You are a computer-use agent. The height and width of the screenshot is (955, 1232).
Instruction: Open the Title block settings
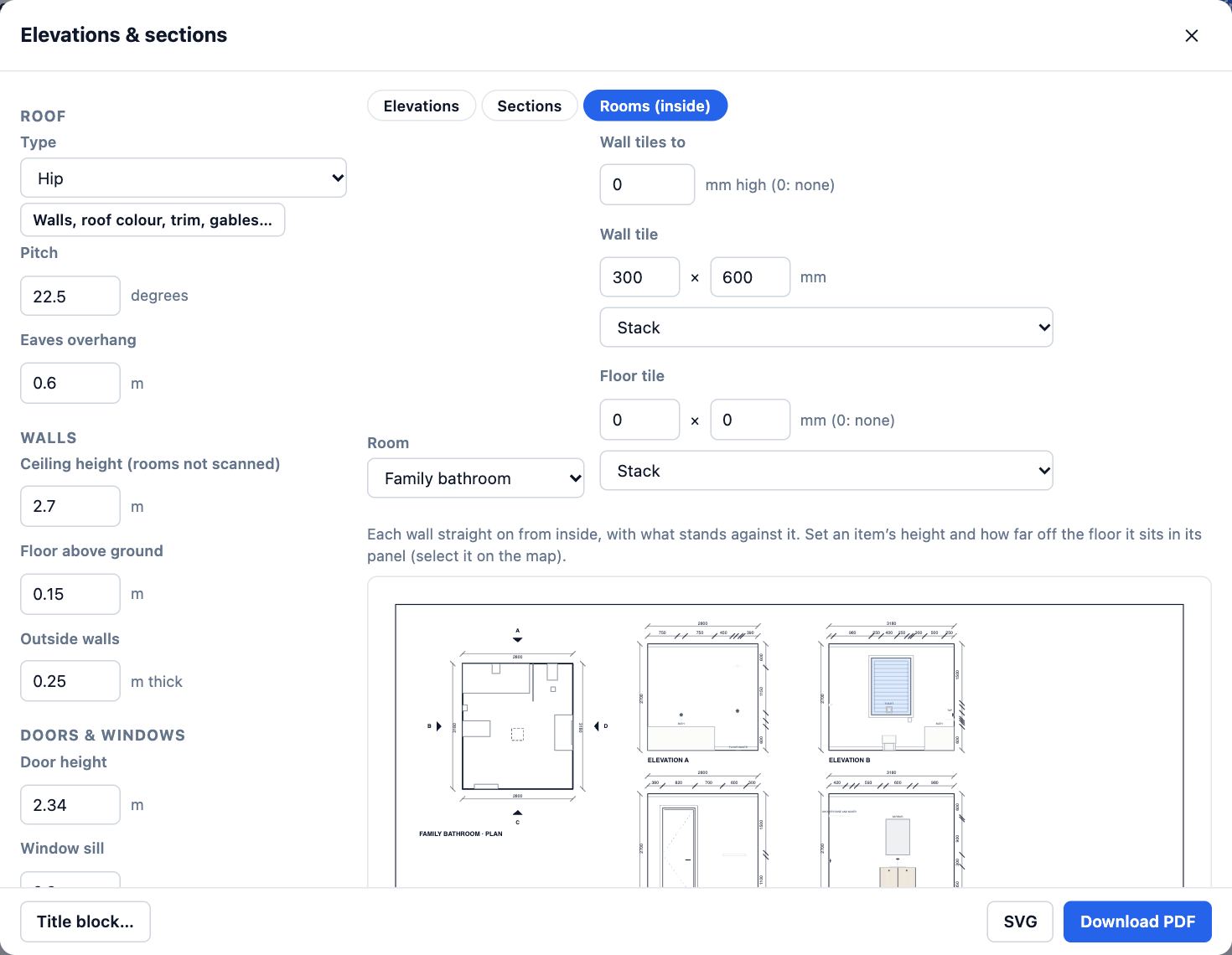pyautogui.click(x=85, y=921)
